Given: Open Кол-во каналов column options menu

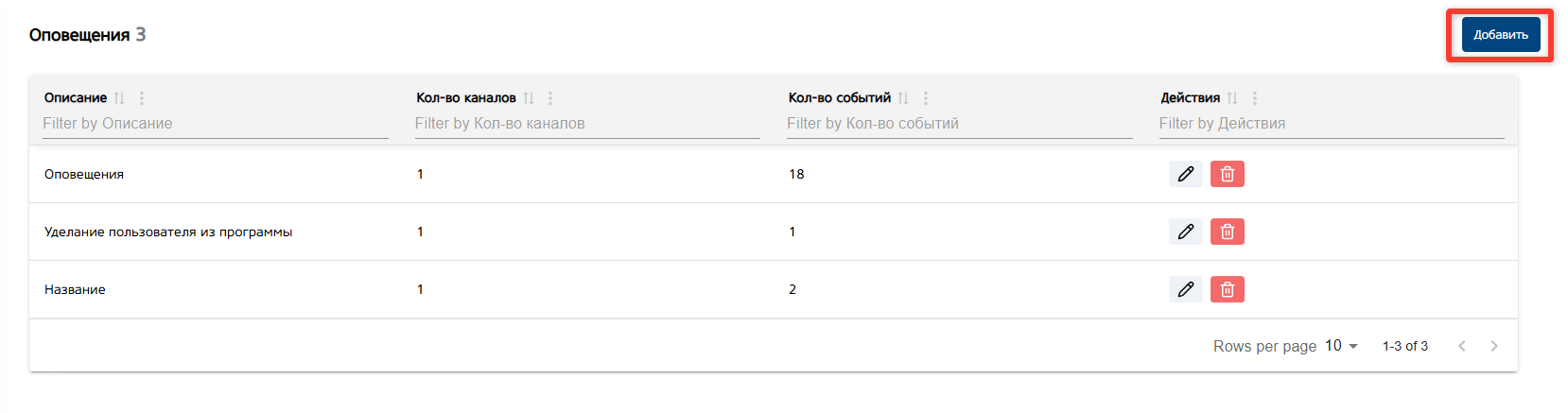Looking at the screenshot, I should tap(550, 98).
